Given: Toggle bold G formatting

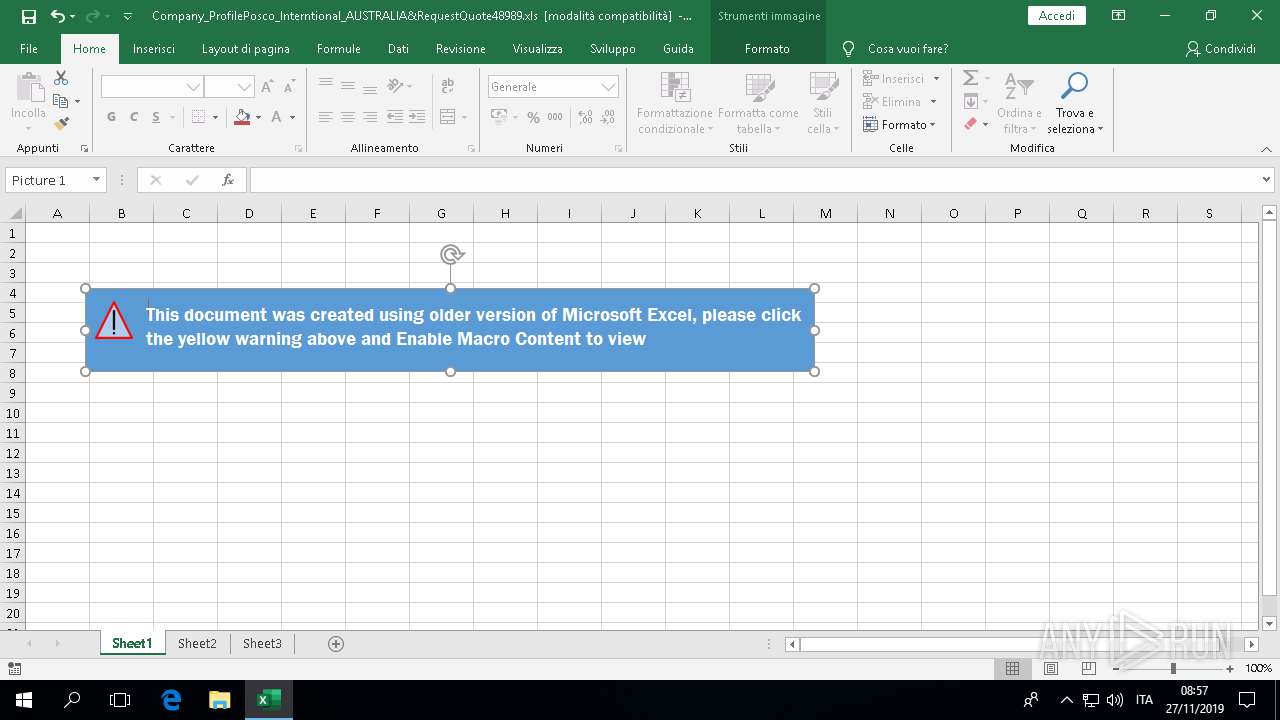Looking at the screenshot, I should pyautogui.click(x=111, y=117).
